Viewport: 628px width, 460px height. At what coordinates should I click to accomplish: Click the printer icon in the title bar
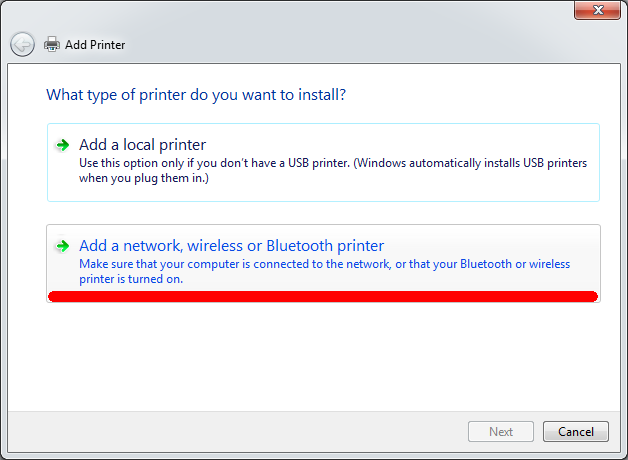(52, 44)
